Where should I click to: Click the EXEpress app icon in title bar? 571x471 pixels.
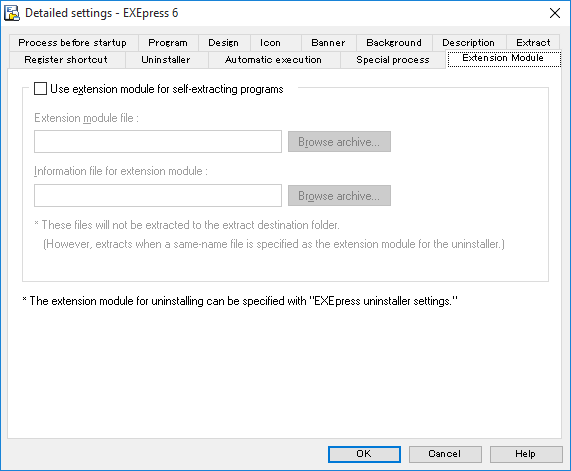(12, 13)
